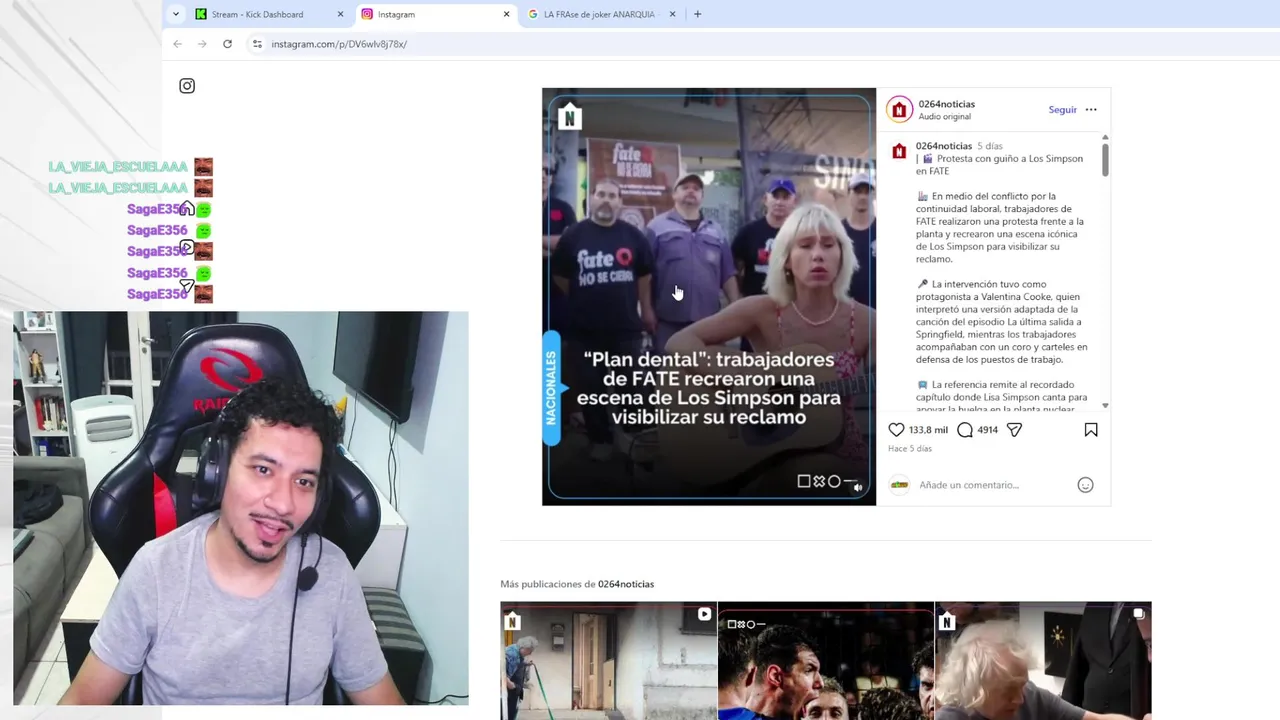
Task: Click the Hace 5 días timestamp
Action: click(x=909, y=449)
